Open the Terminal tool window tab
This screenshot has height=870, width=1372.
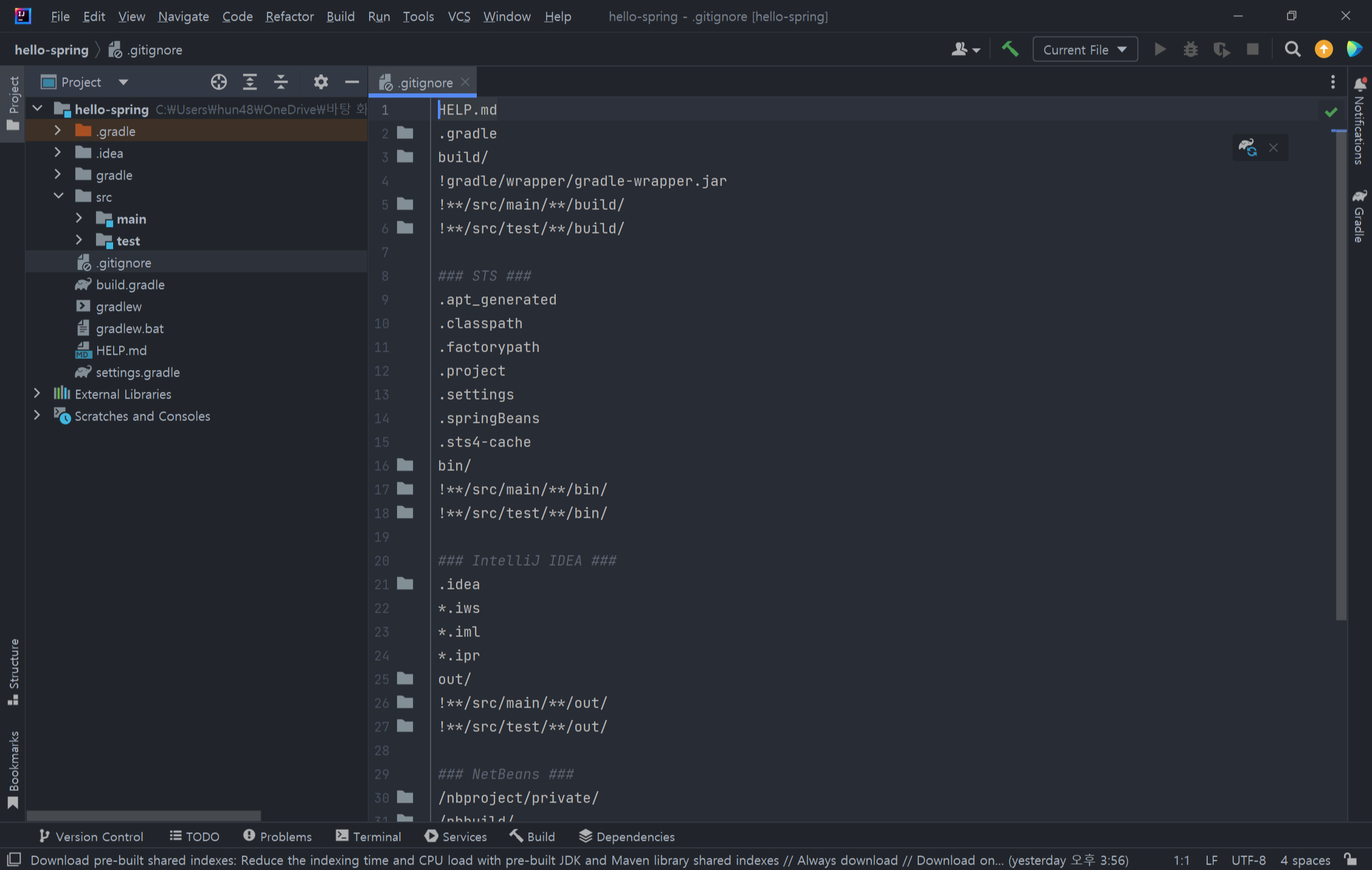[x=369, y=837]
